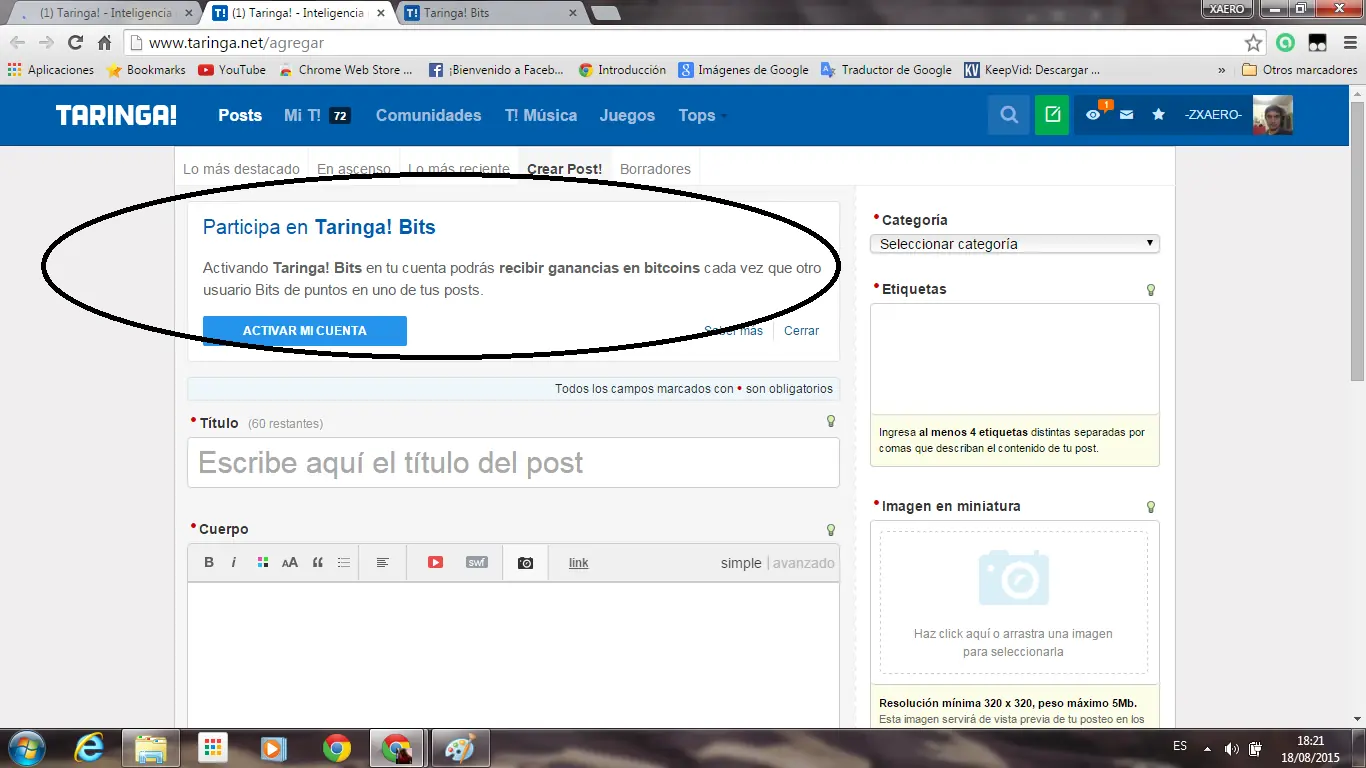Open the messages envelope icon

pos(1126,115)
